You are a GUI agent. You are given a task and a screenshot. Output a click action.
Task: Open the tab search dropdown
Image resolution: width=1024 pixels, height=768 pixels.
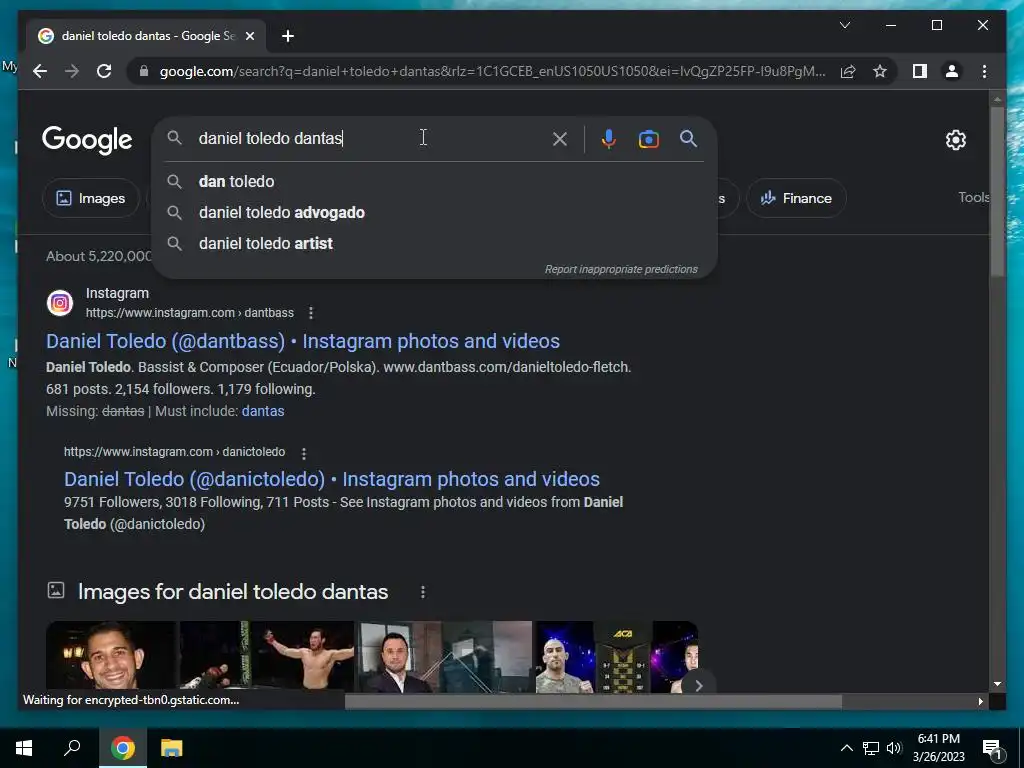[x=844, y=25]
